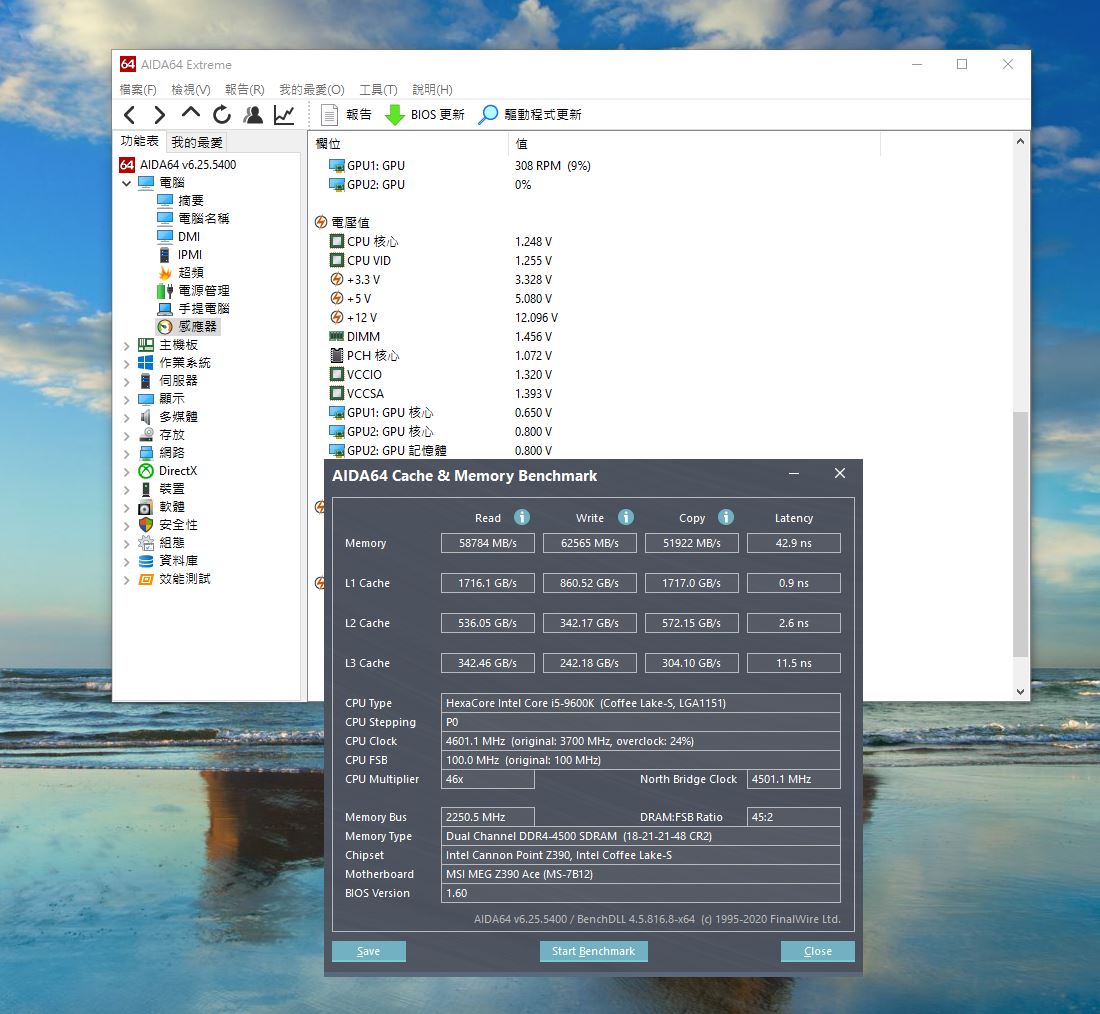Image resolution: width=1100 pixels, height=1014 pixels.
Task: Click the Start Benchmark button
Action: [593, 952]
